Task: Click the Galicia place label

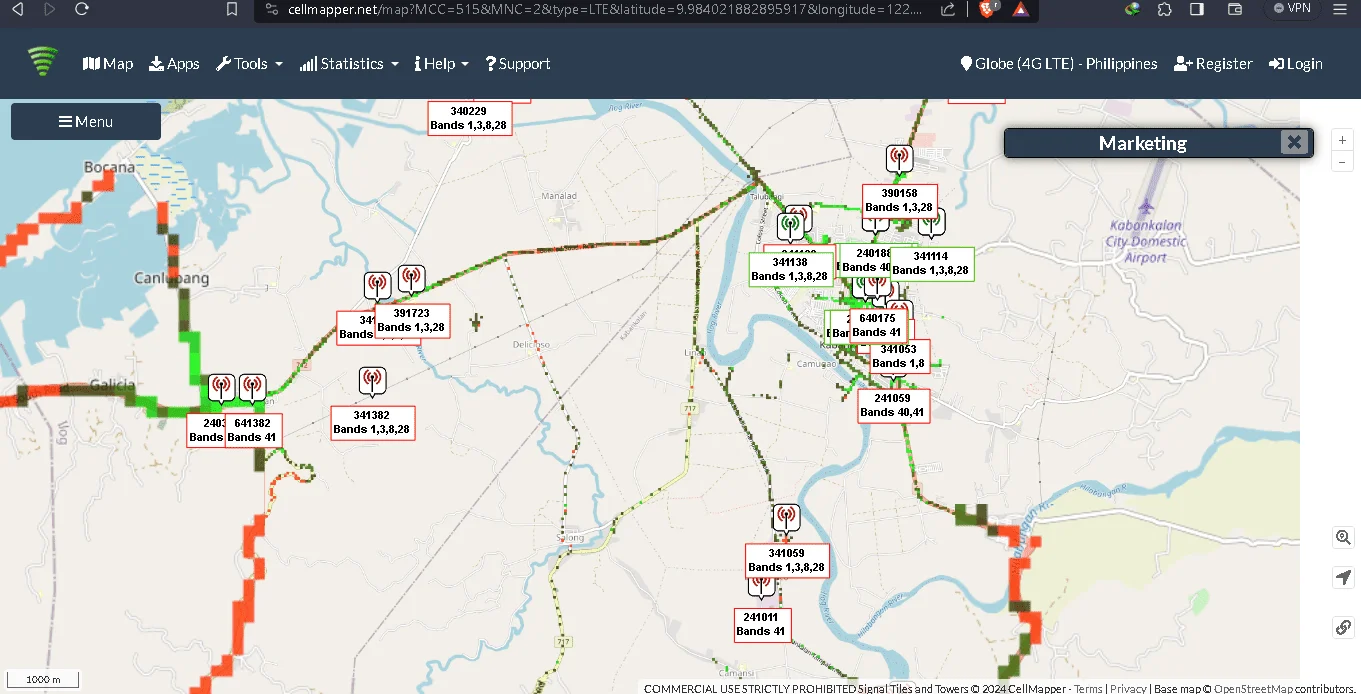Action: click(x=112, y=384)
